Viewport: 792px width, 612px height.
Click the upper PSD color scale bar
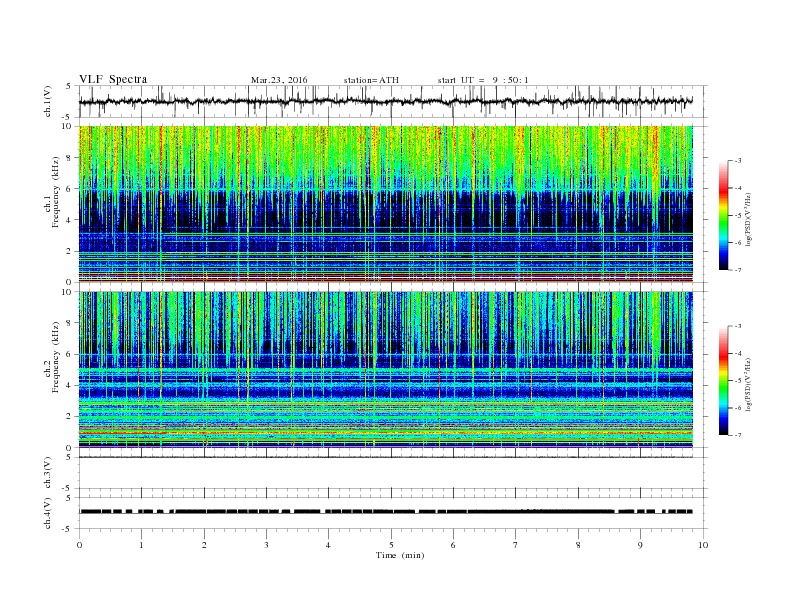coord(723,215)
